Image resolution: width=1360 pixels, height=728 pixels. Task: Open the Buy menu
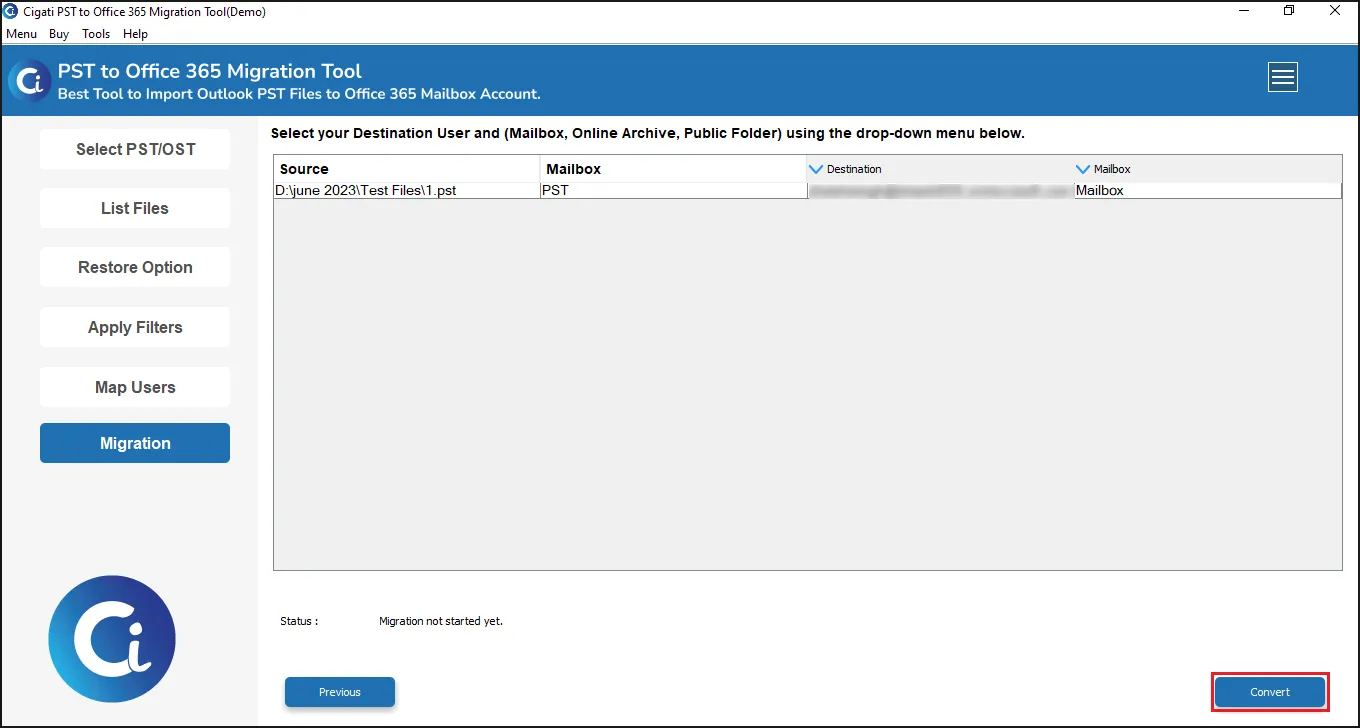click(59, 34)
